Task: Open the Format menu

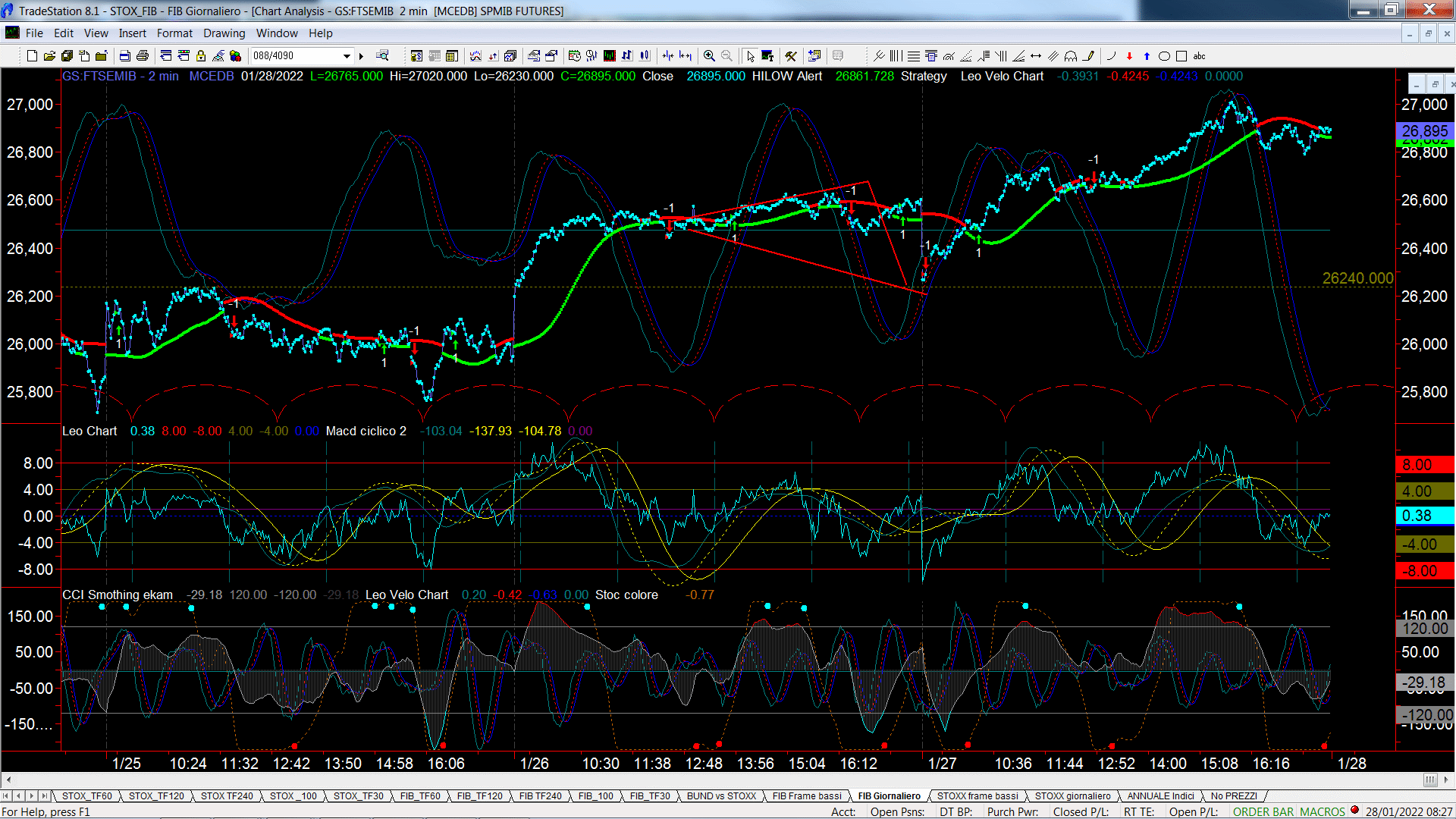Action: [174, 33]
